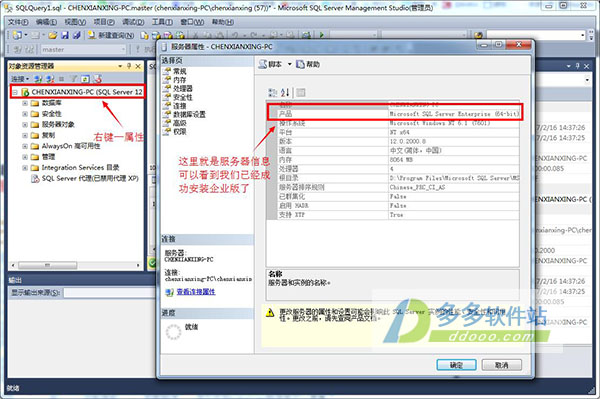Open the File menu

[18, 22]
